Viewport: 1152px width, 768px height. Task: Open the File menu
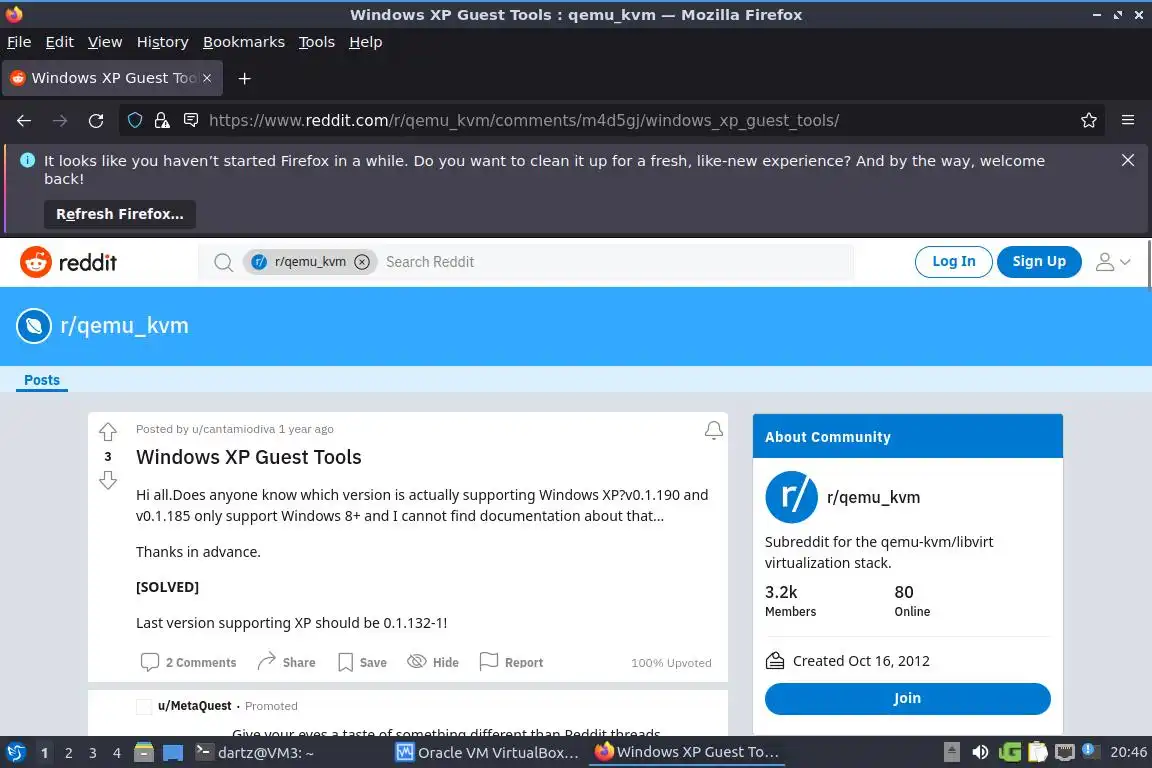[19, 42]
